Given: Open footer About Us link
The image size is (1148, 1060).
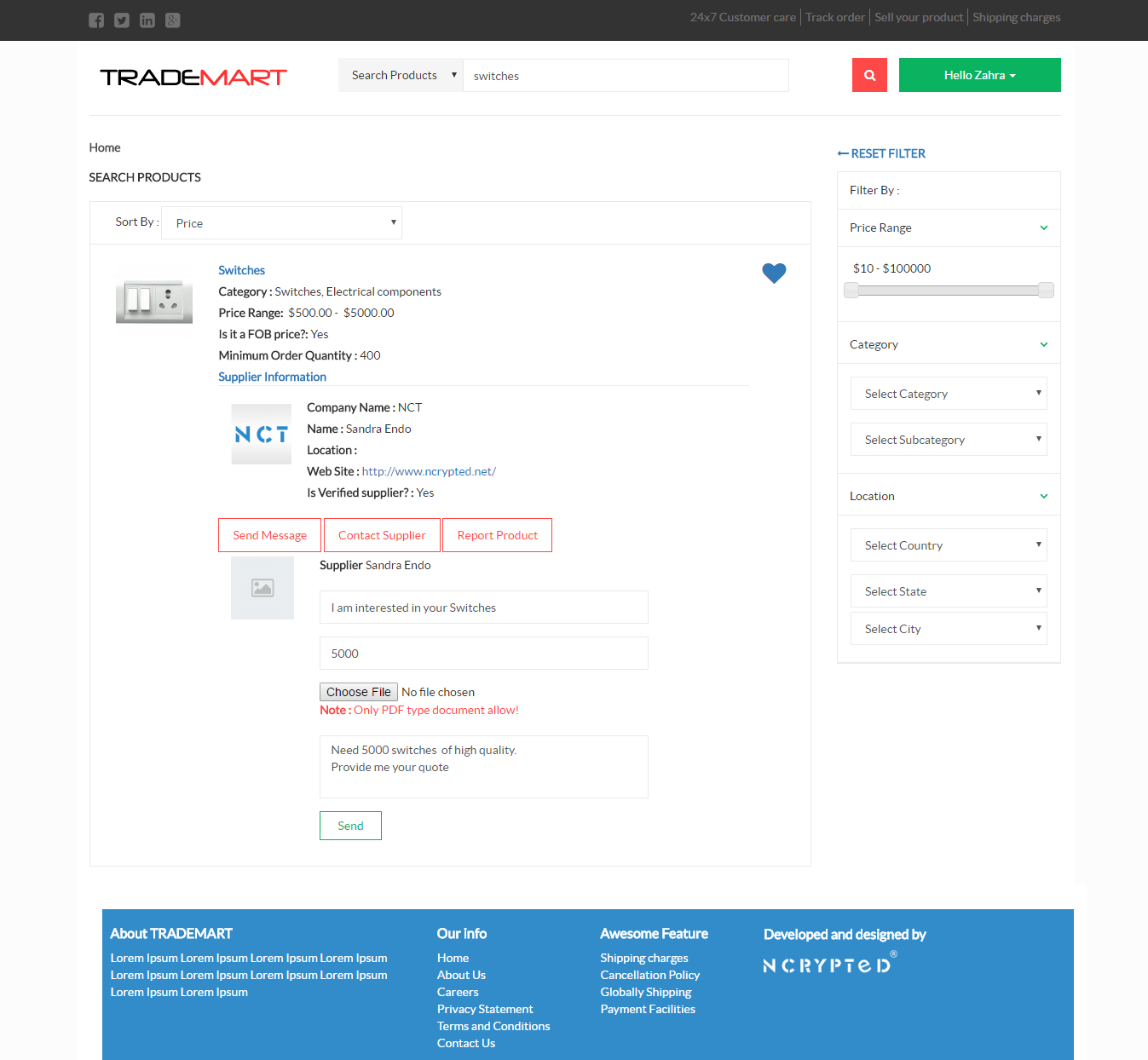Looking at the screenshot, I should click(461, 975).
